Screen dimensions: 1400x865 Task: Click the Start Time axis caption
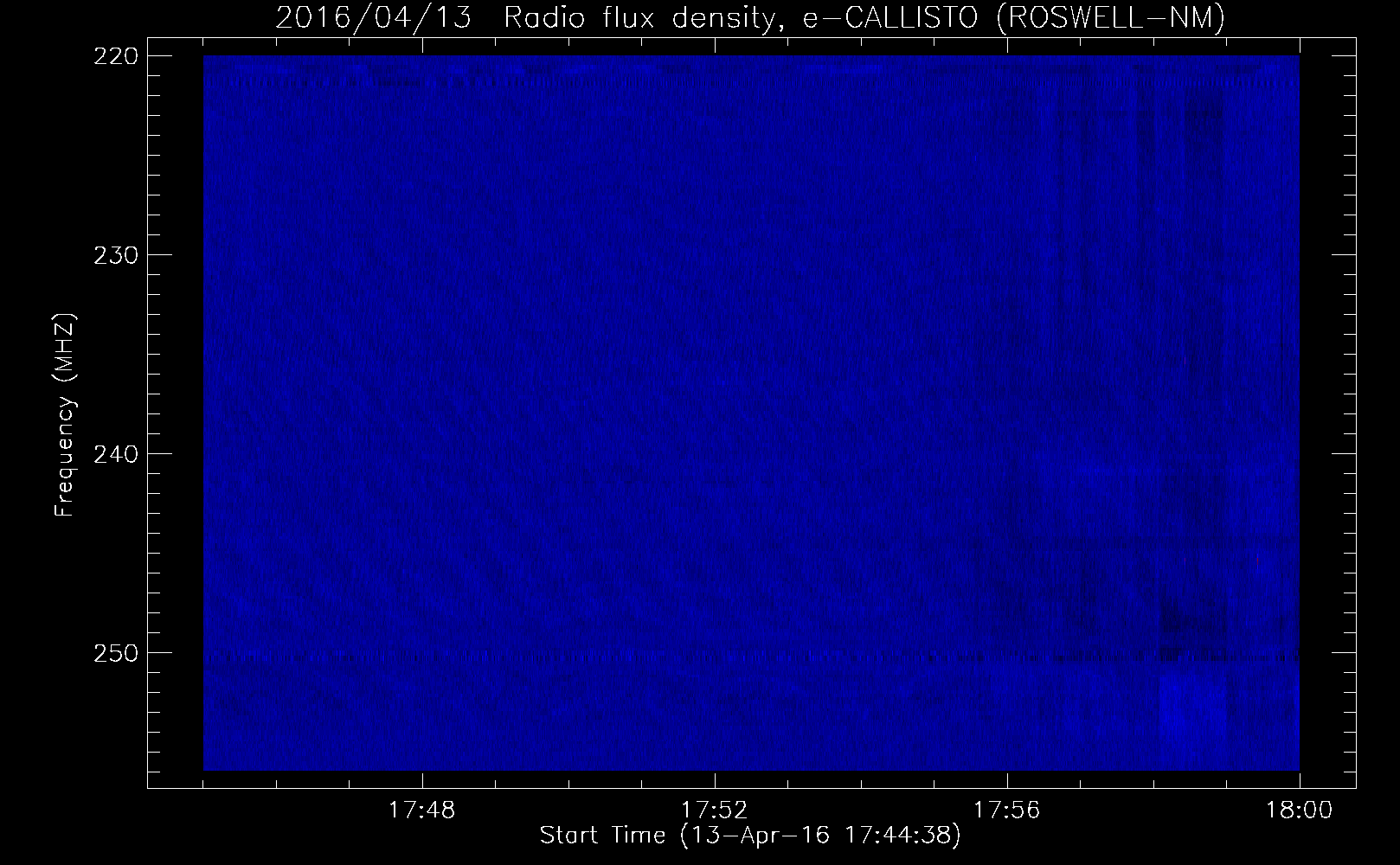[x=750, y=836]
